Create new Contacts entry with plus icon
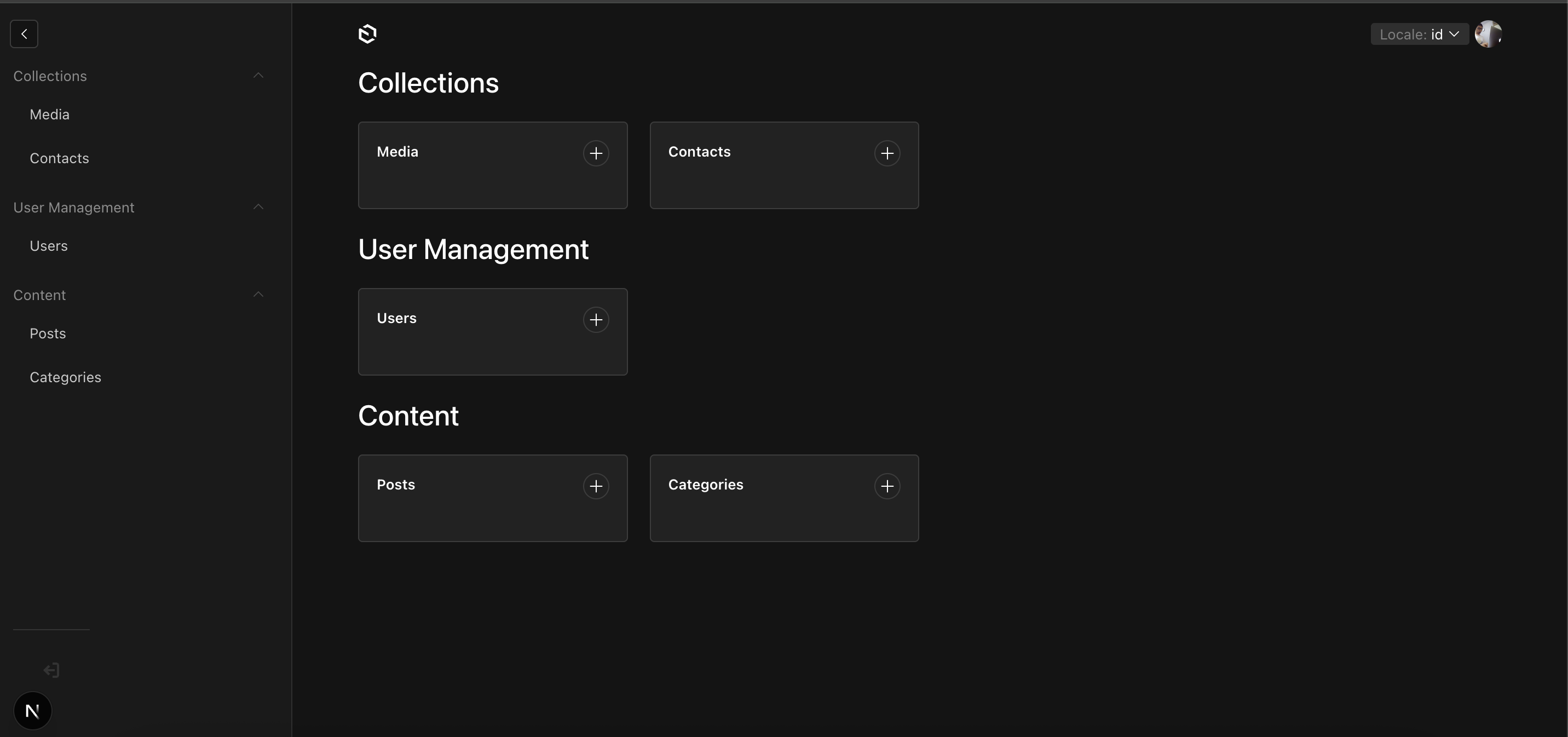The width and height of the screenshot is (1568, 737). (x=887, y=153)
